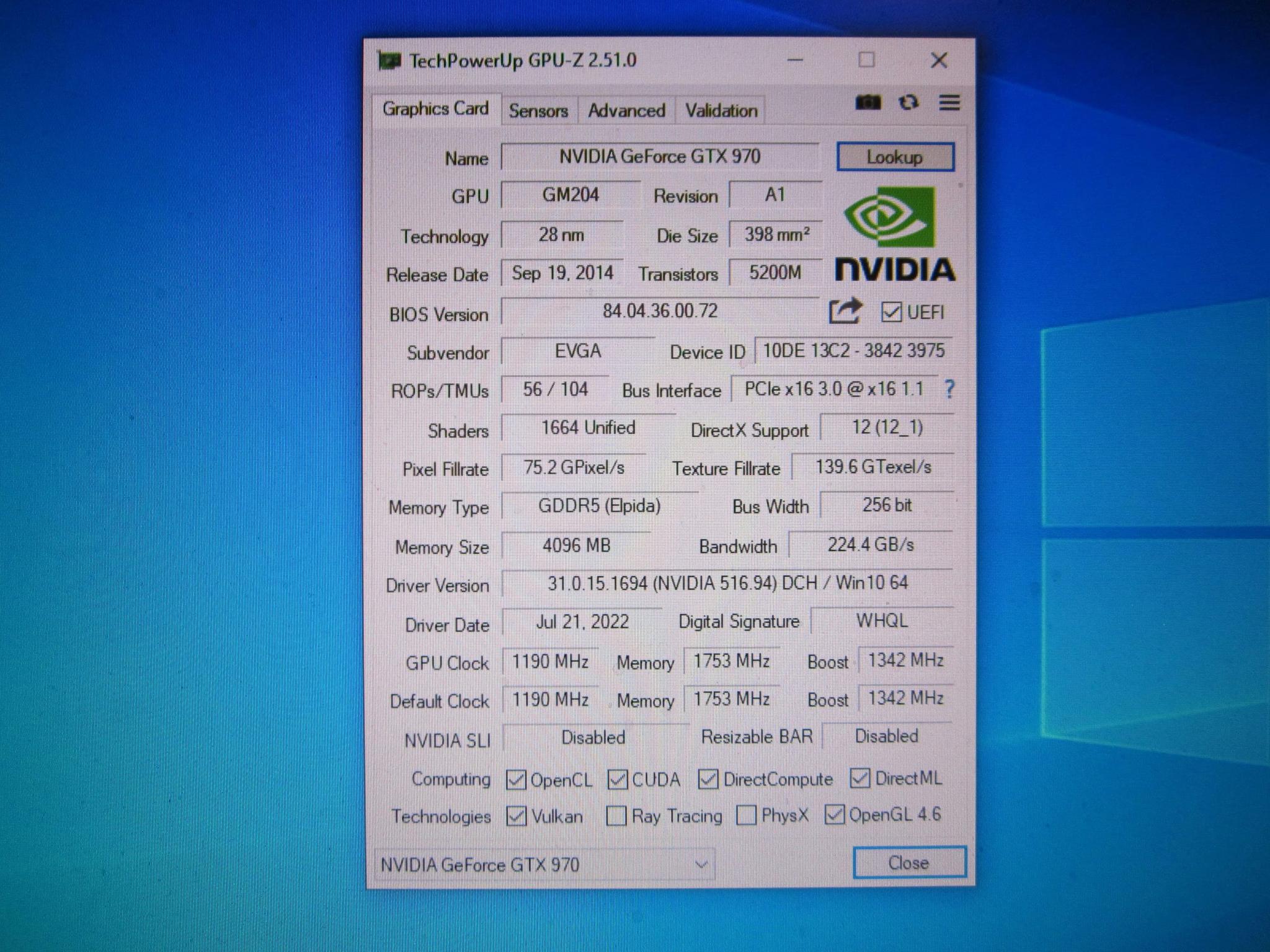The image size is (1270, 952).
Task: Click the Transistors value 5200M
Action: (x=776, y=273)
